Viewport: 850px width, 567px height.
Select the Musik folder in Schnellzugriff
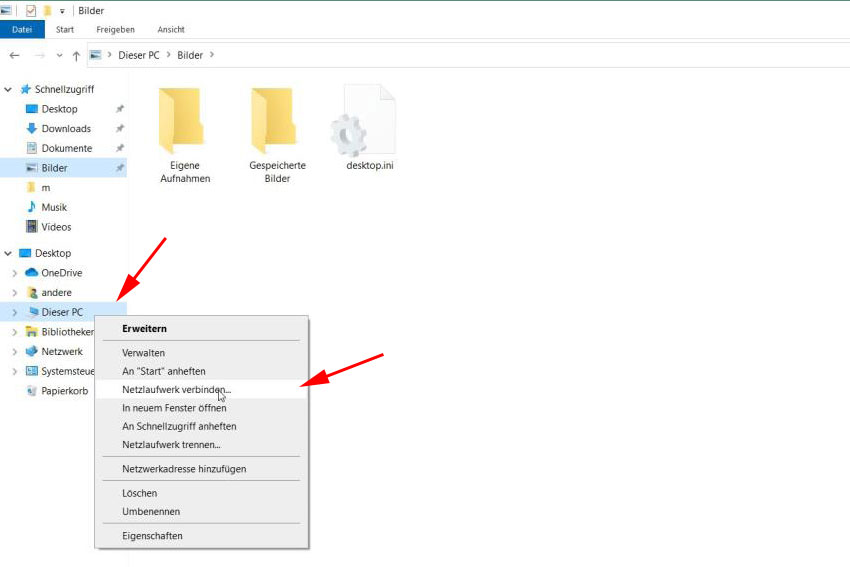[x=54, y=207]
